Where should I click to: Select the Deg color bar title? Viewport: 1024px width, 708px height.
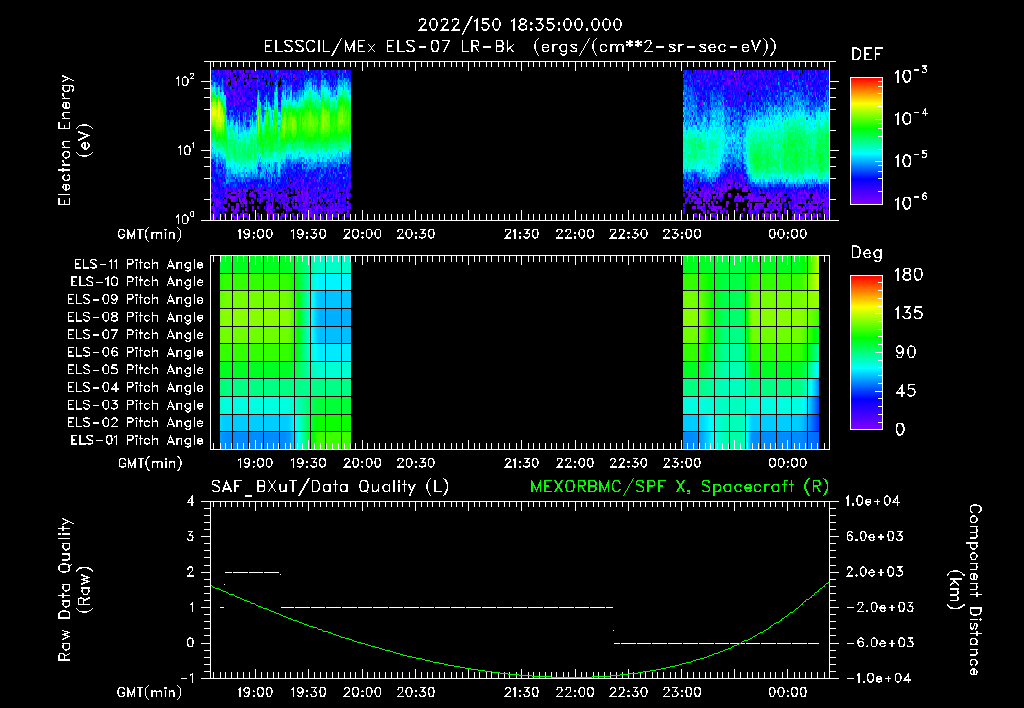[867, 253]
